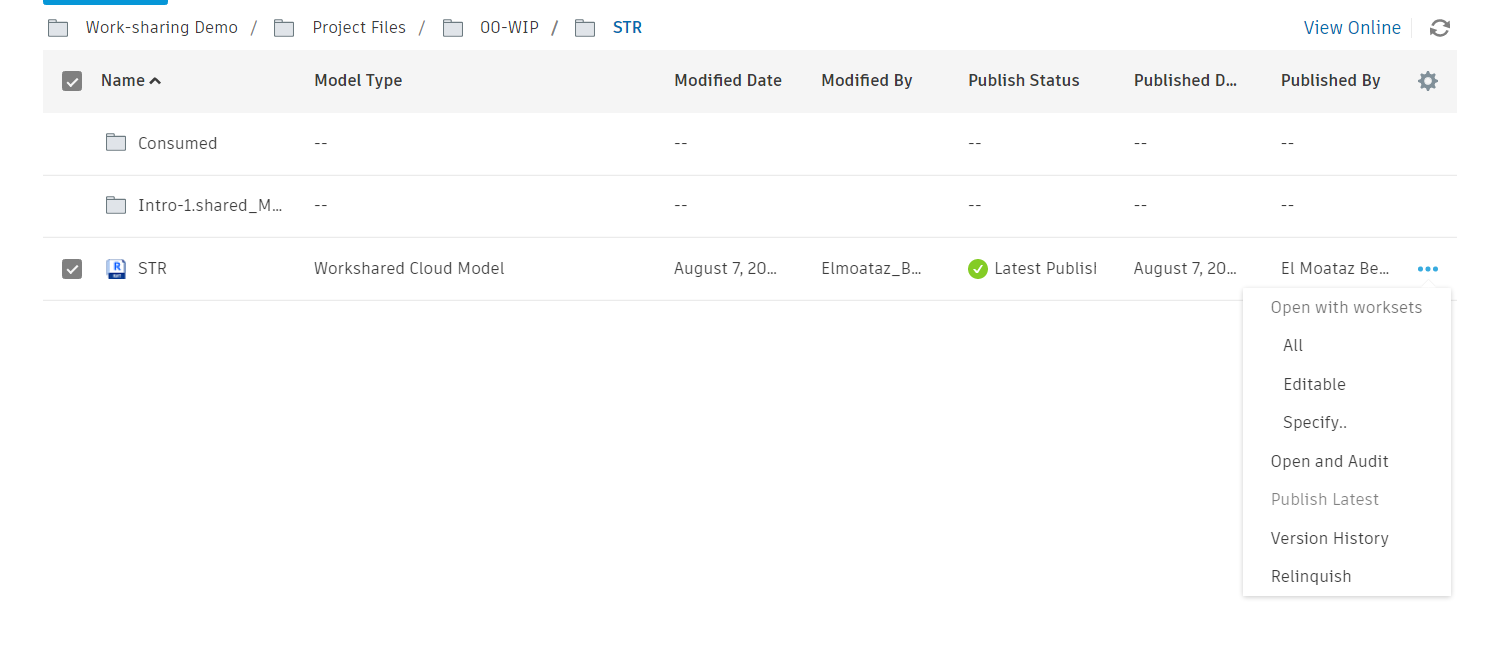Image resolution: width=1499 pixels, height=660 pixels.
Task: Toggle the select-all checkbox in header
Action: [x=72, y=81]
